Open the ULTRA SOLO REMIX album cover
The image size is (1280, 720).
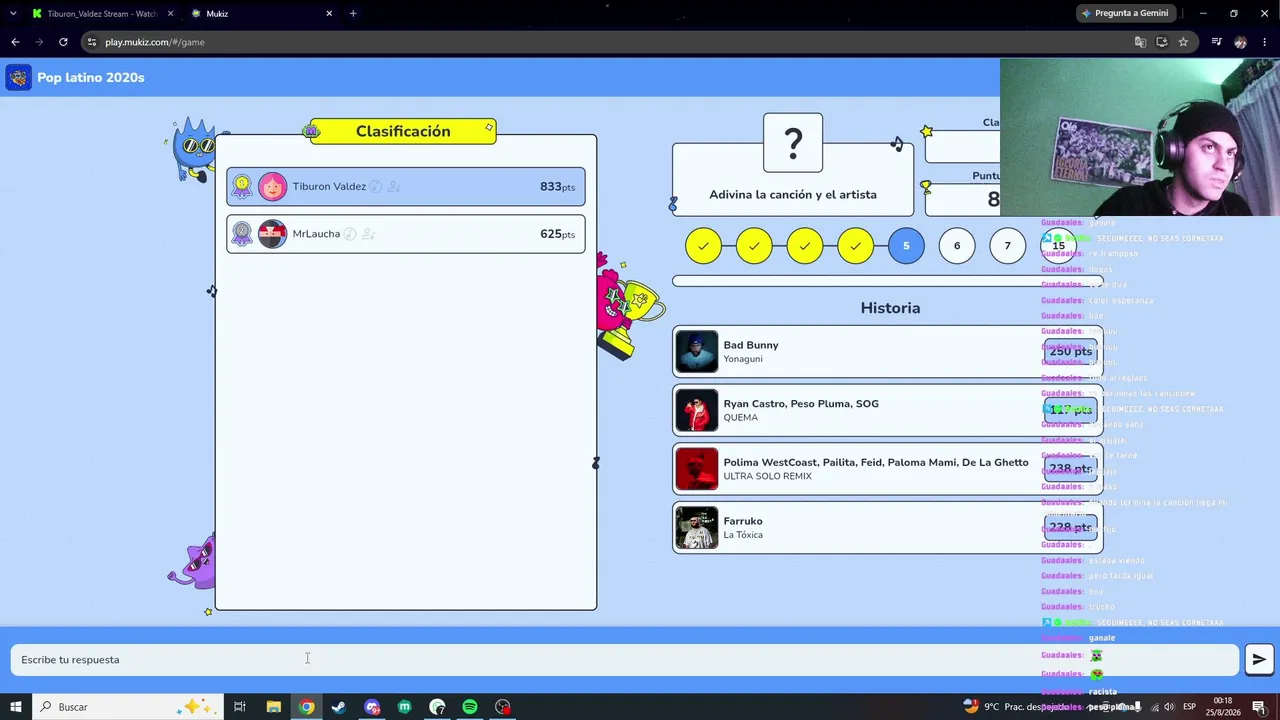point(696,469)
